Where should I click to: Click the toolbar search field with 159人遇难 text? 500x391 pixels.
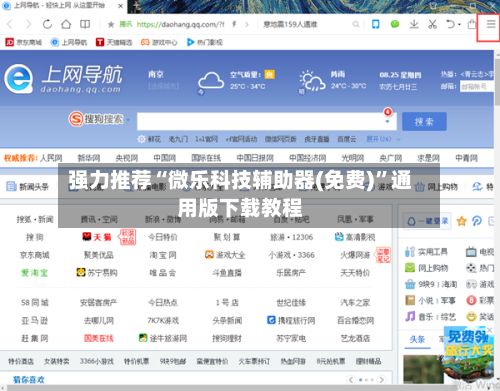tap(290, 24)
